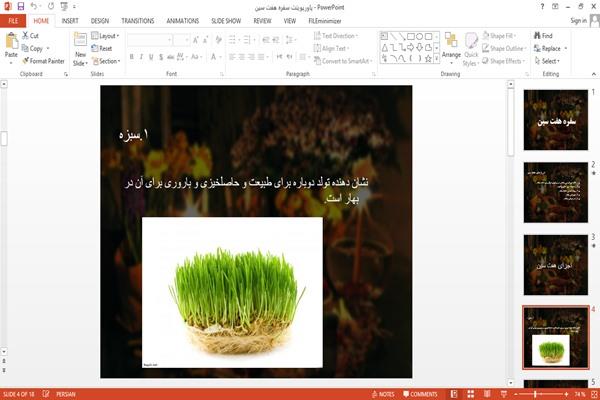The width and height of the screenshot is (600, 400).
Task: Open Shape Outline dropdown
Action: (x=504, y=48)
